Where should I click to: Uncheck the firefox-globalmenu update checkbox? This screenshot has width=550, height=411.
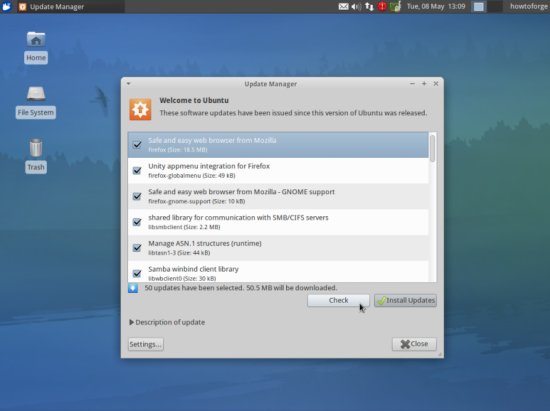pyautogui.click(x=137, y=170)
